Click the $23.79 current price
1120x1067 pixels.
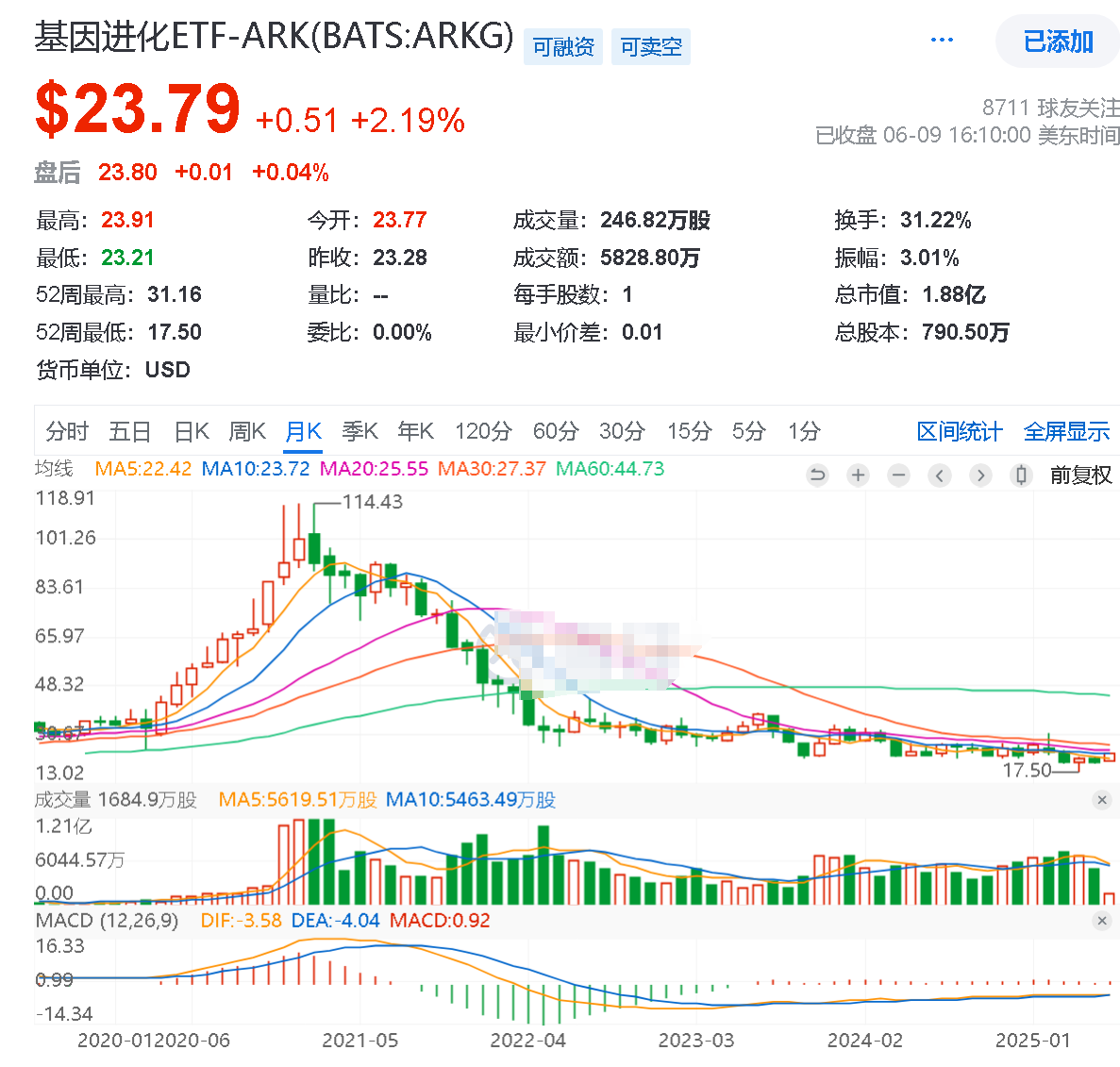pyautogui.click(x=138, y=109)
